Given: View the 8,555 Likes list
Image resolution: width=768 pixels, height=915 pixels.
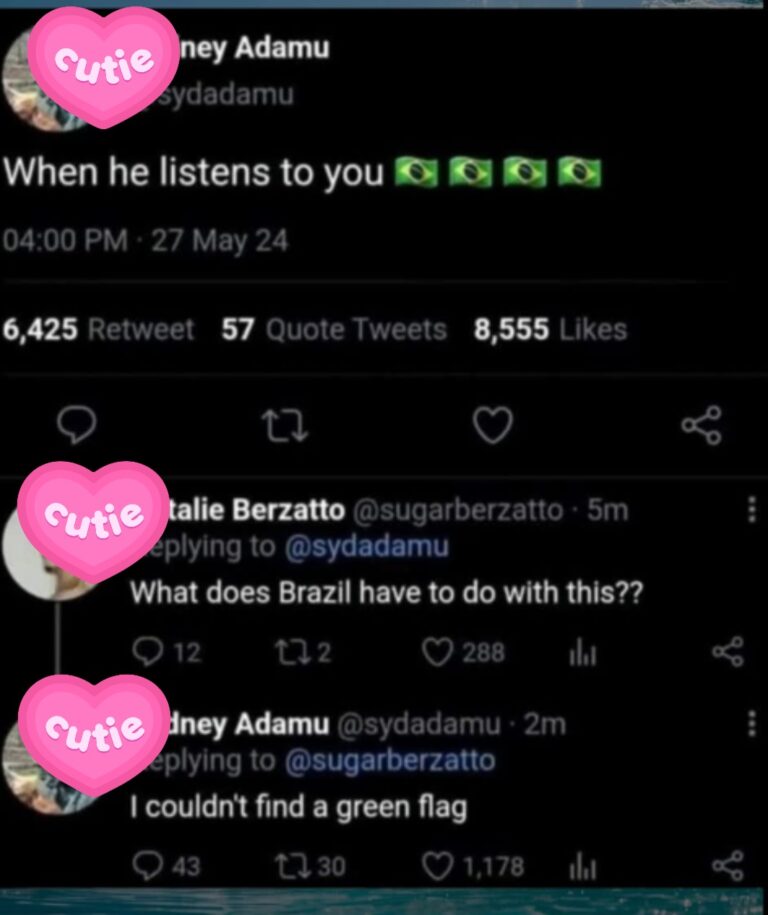Looking at the screenshot, I should pyautogui.click(x=551, y=330).
